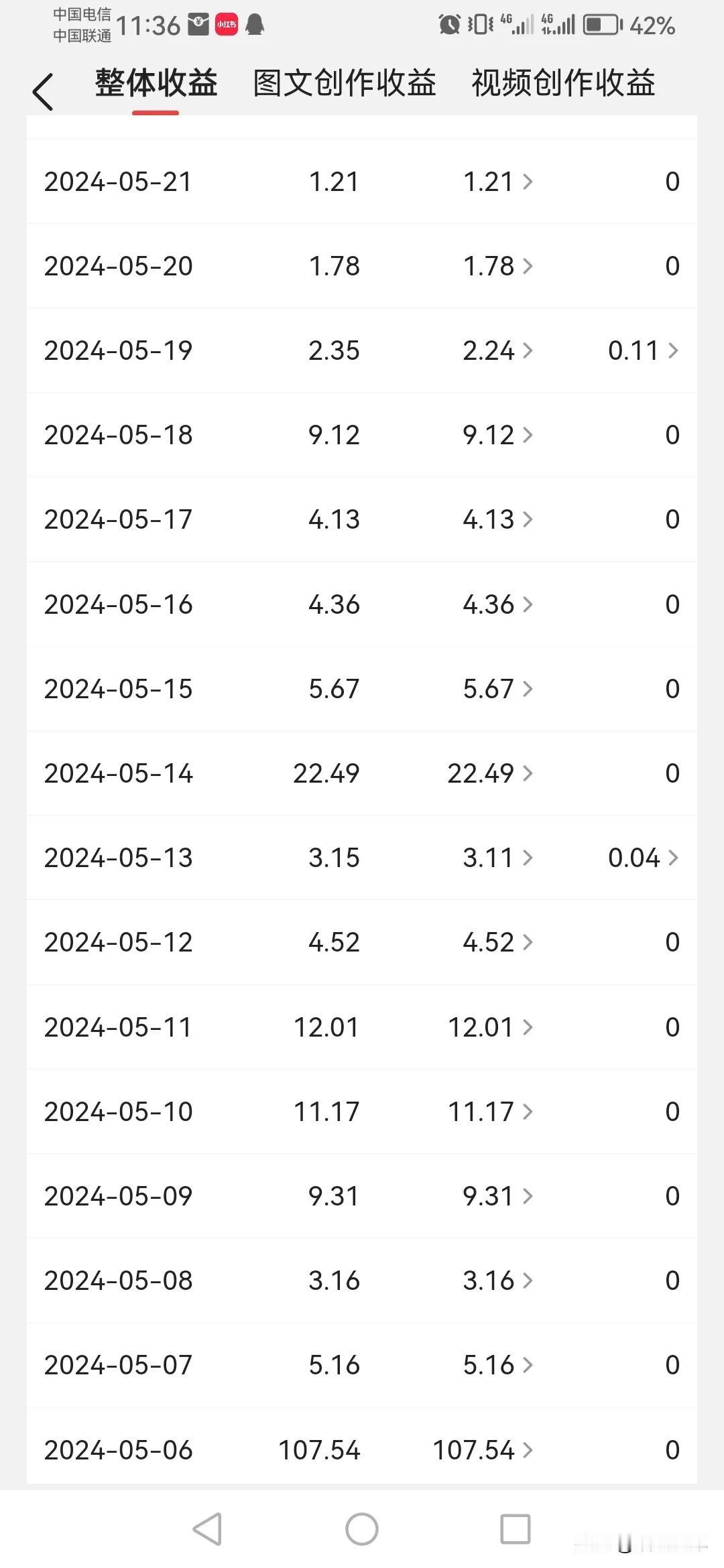Select the 整体收益 tab
Viewport: 724px width, 1568px height.
[x=156, y=84]
